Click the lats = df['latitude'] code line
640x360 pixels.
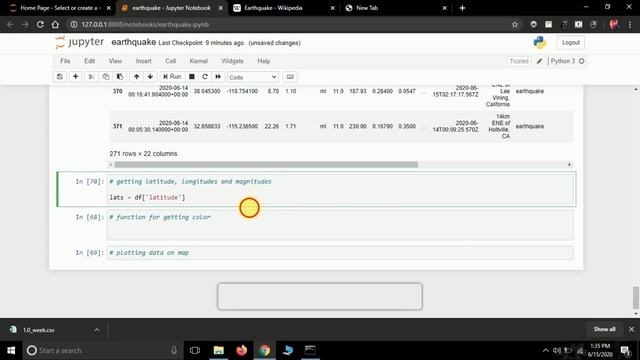click(x=147, y=198)
